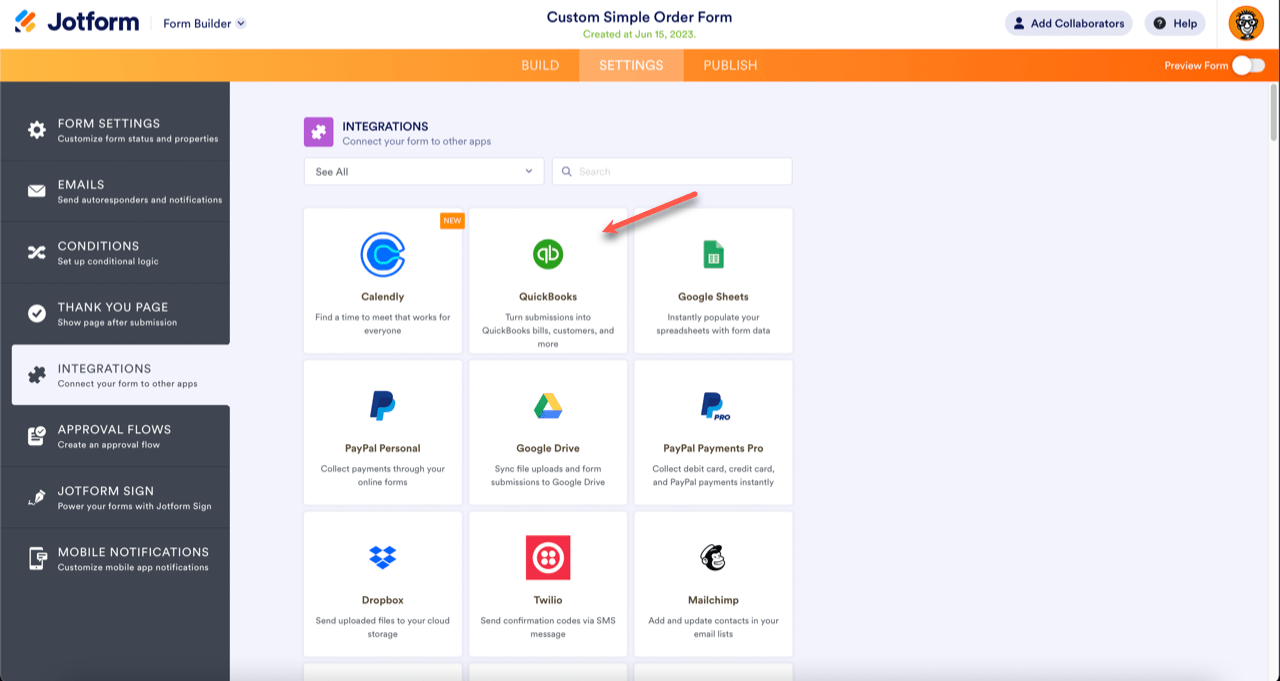Image resolution: width=1280 pixels, height=681 pixels.
Task: Click 'Created at Jun 15, 2023.' text
Action: (639, 34)
